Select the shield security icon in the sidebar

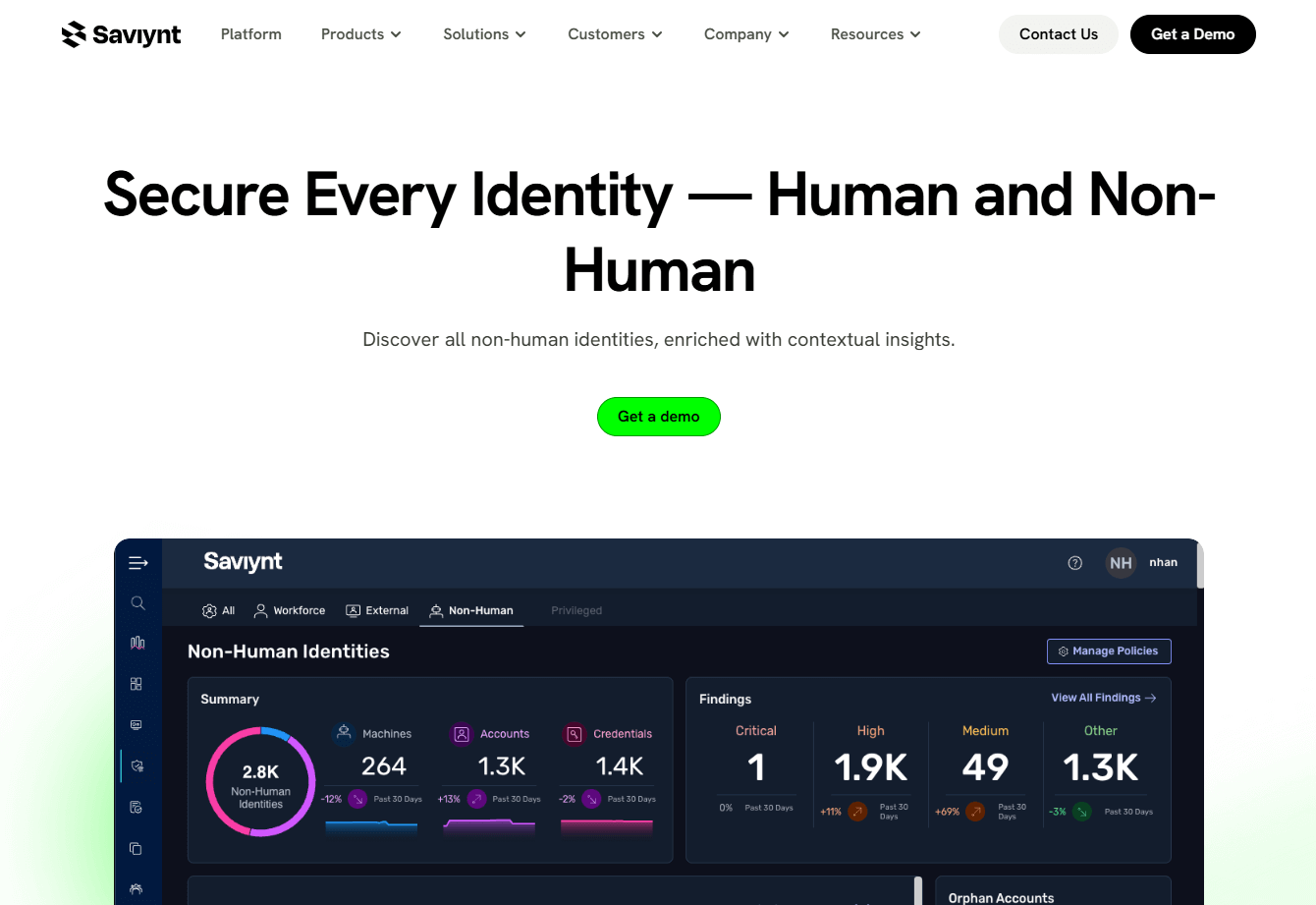137,765
